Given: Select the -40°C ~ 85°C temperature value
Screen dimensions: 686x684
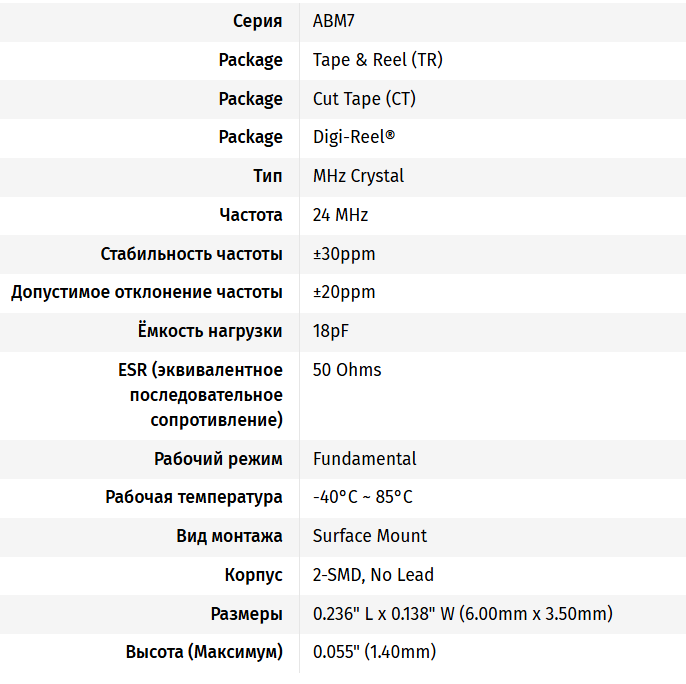Looking at the screenshot, I should [362, 497].
